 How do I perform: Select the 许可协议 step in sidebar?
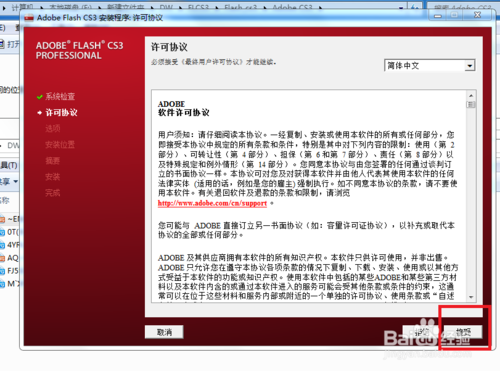[x=61, y=113]
